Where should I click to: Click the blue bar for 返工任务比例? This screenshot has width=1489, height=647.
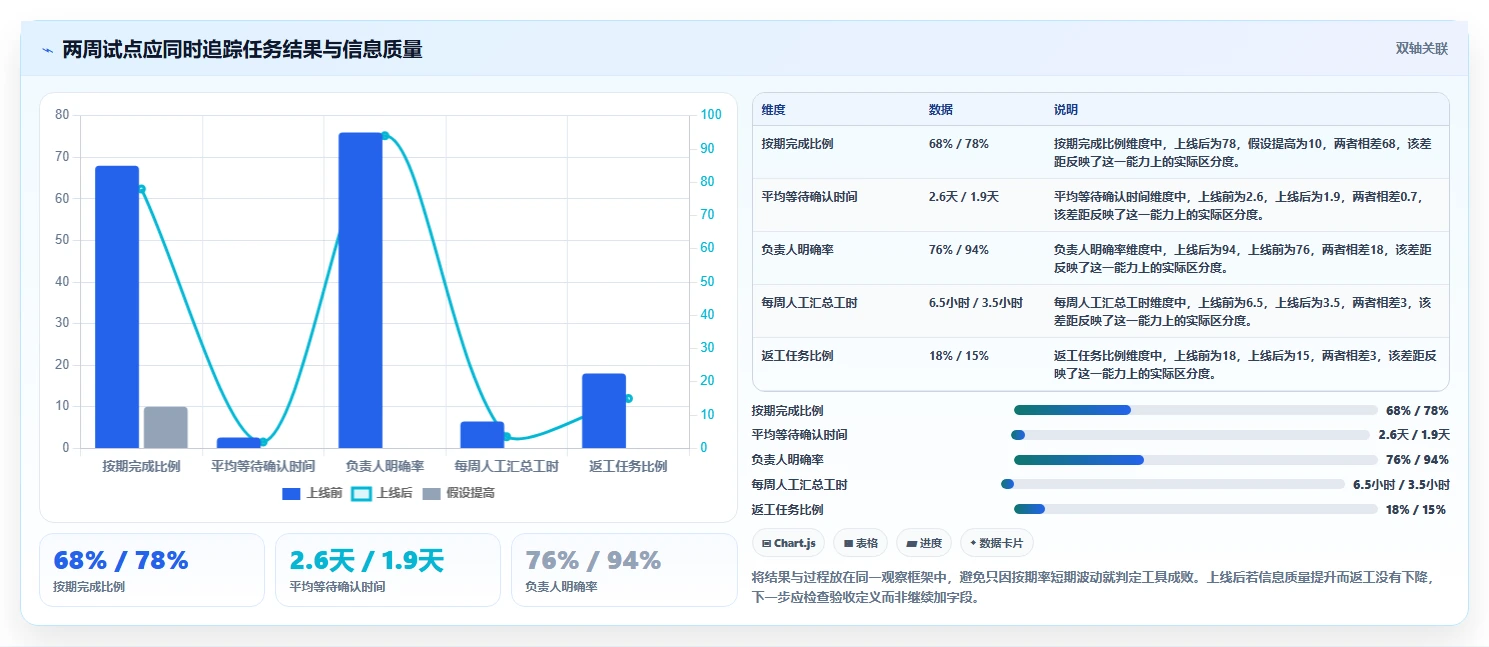[x=604, y=411]
